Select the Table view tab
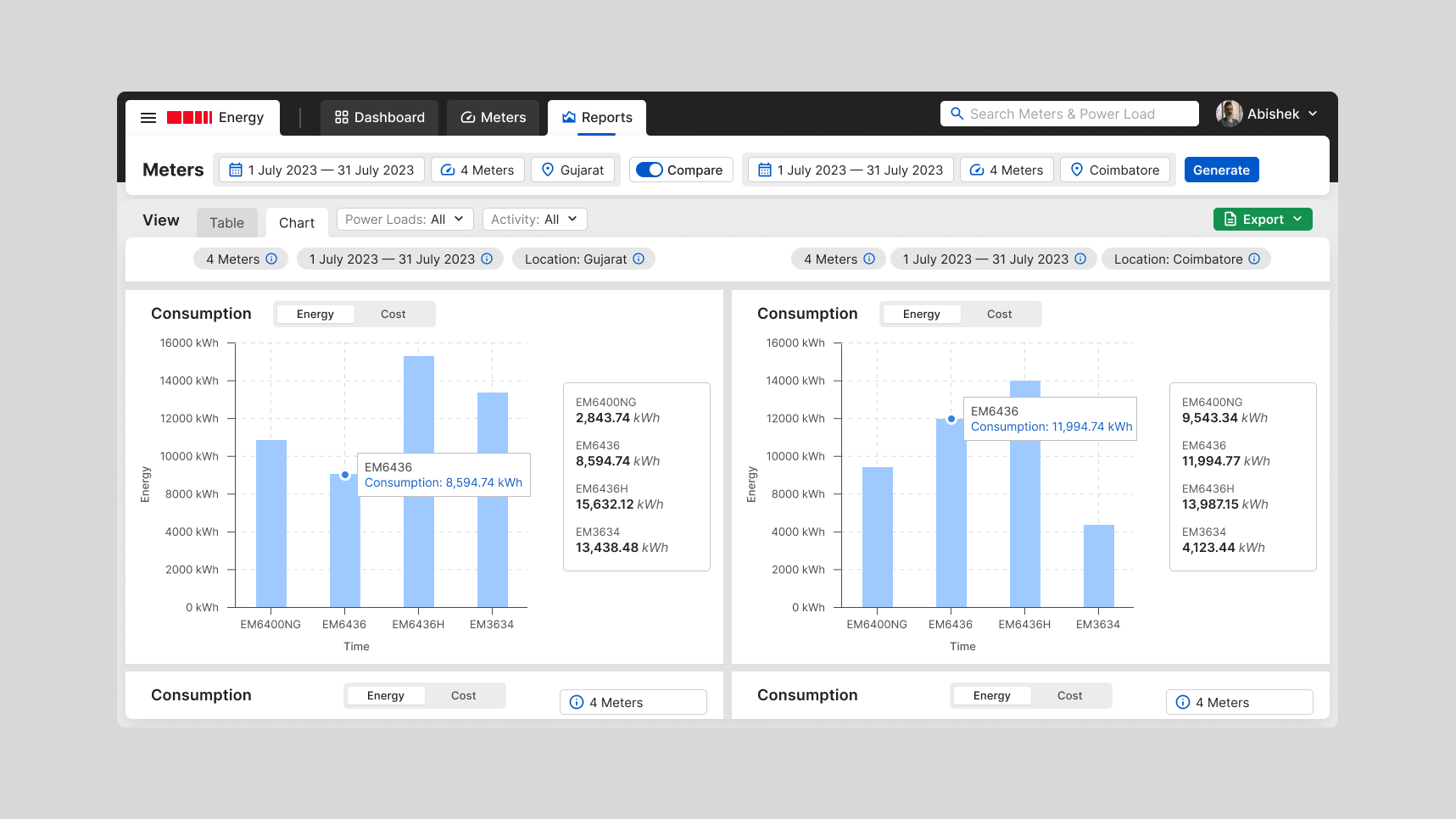This screenshot has height=819, width=1456. [226, 222]
